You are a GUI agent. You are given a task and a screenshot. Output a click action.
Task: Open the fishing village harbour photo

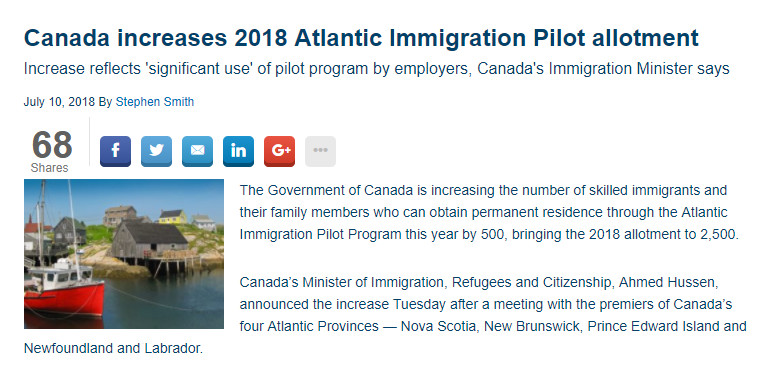click(x=124, y=254)
